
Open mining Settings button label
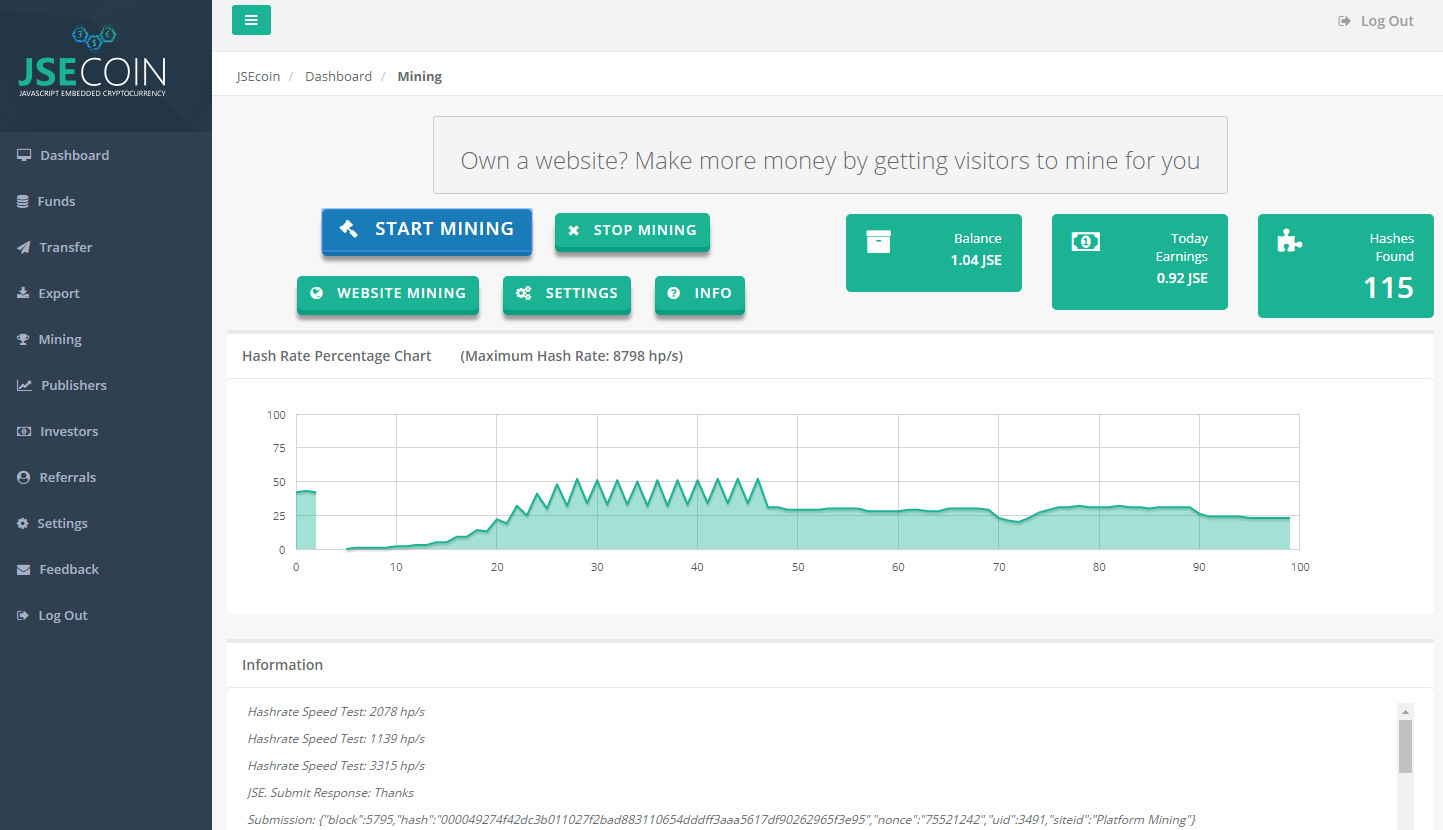click(581, 293)
